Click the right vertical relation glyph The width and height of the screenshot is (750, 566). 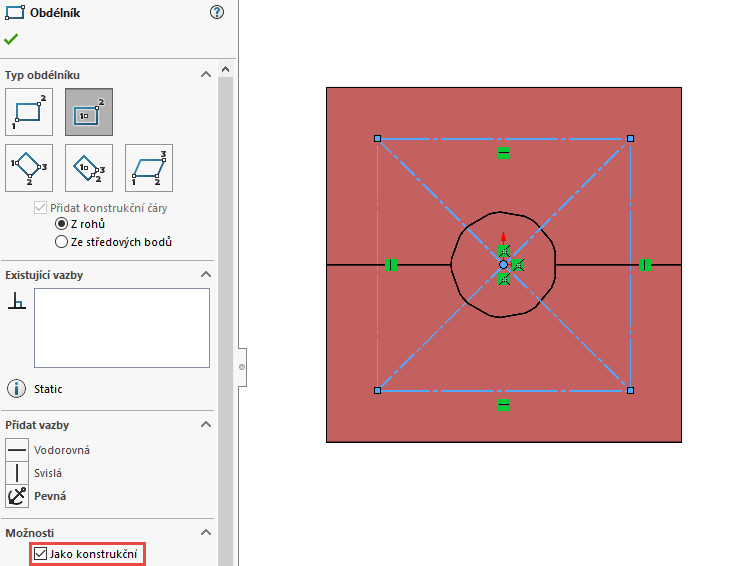pyautogui.click(x=645, y=265)
